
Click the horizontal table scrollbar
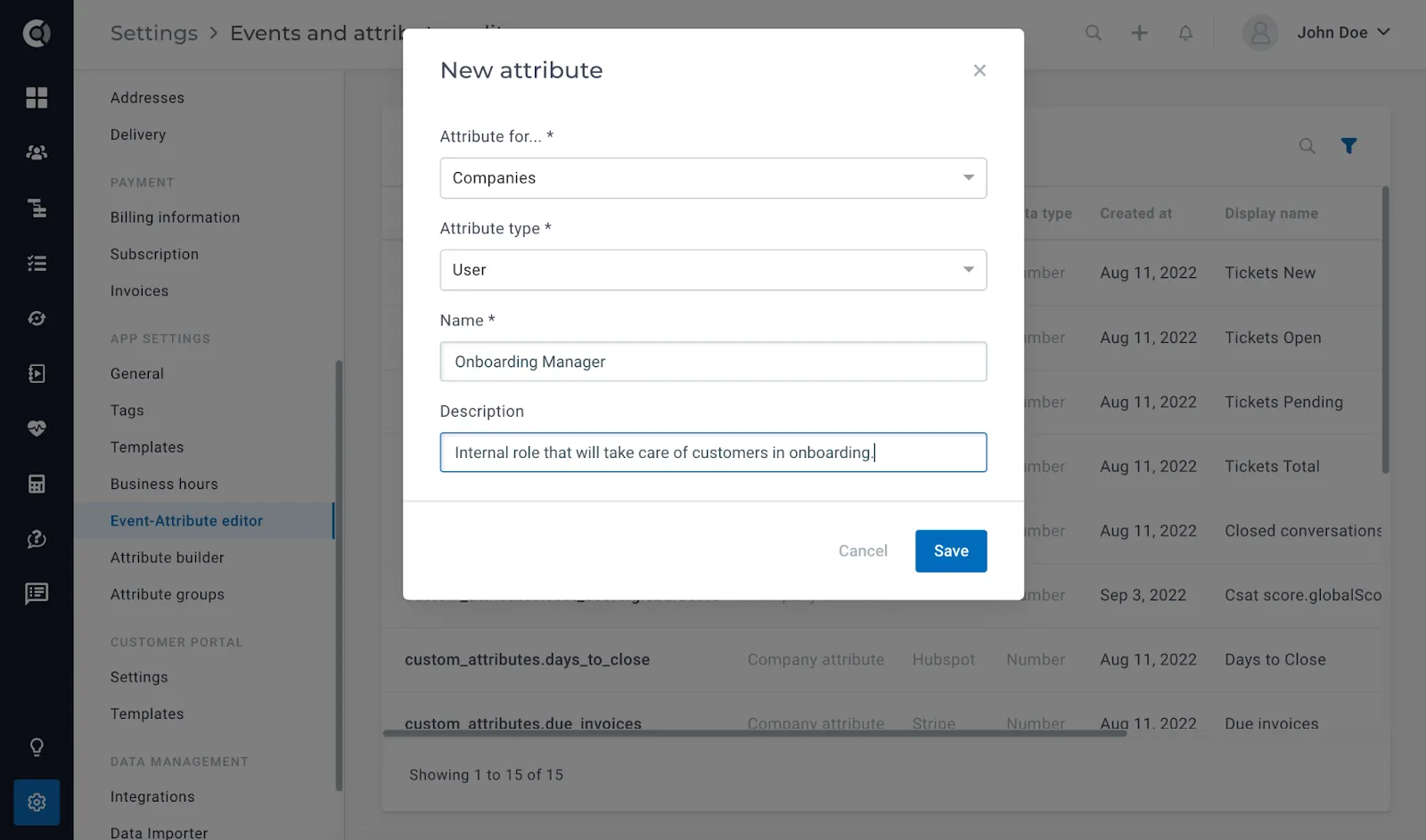755,733
